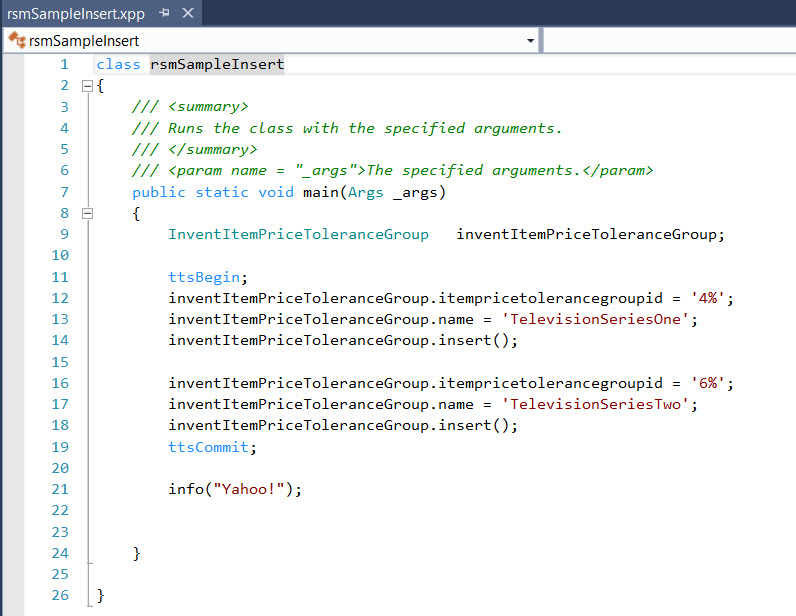Click the 'TelevisionSeriesTwo' string literal

click(x=598, y=404)
